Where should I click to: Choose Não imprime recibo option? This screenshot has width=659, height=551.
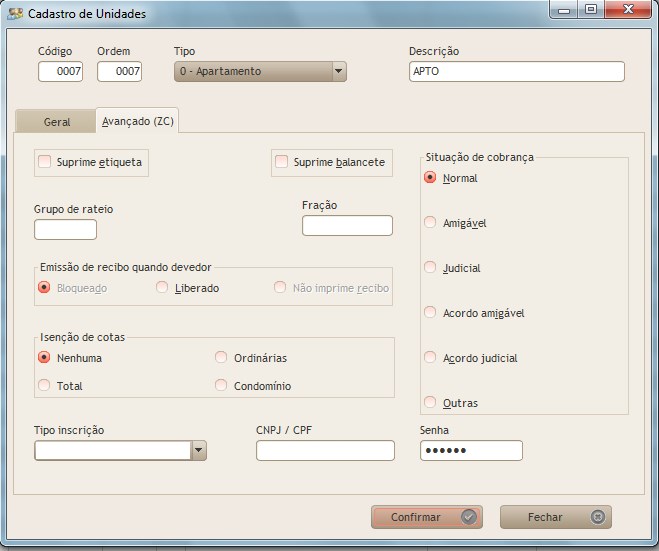(x=280, y=287)
